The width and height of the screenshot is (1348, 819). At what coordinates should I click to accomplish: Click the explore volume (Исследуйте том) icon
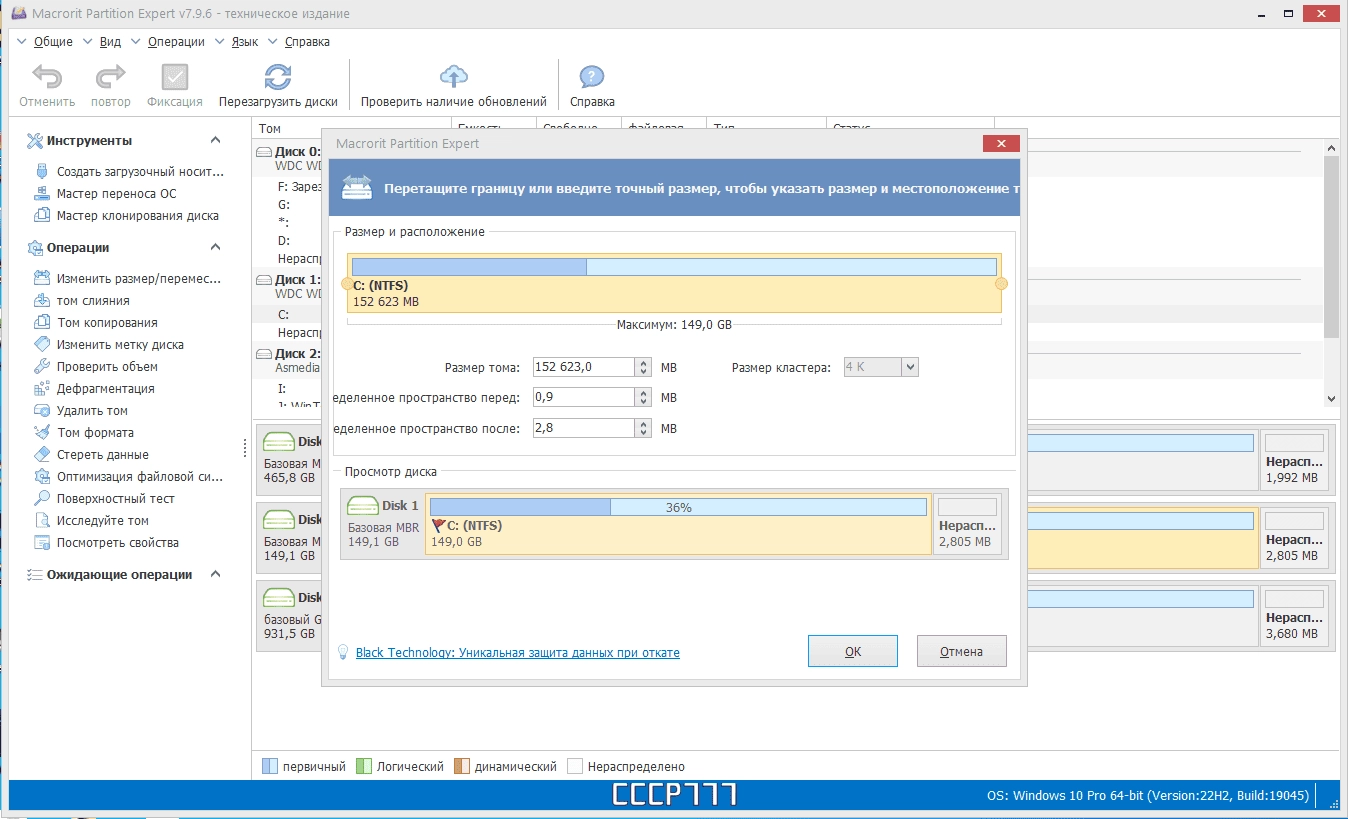coord(41,521)
